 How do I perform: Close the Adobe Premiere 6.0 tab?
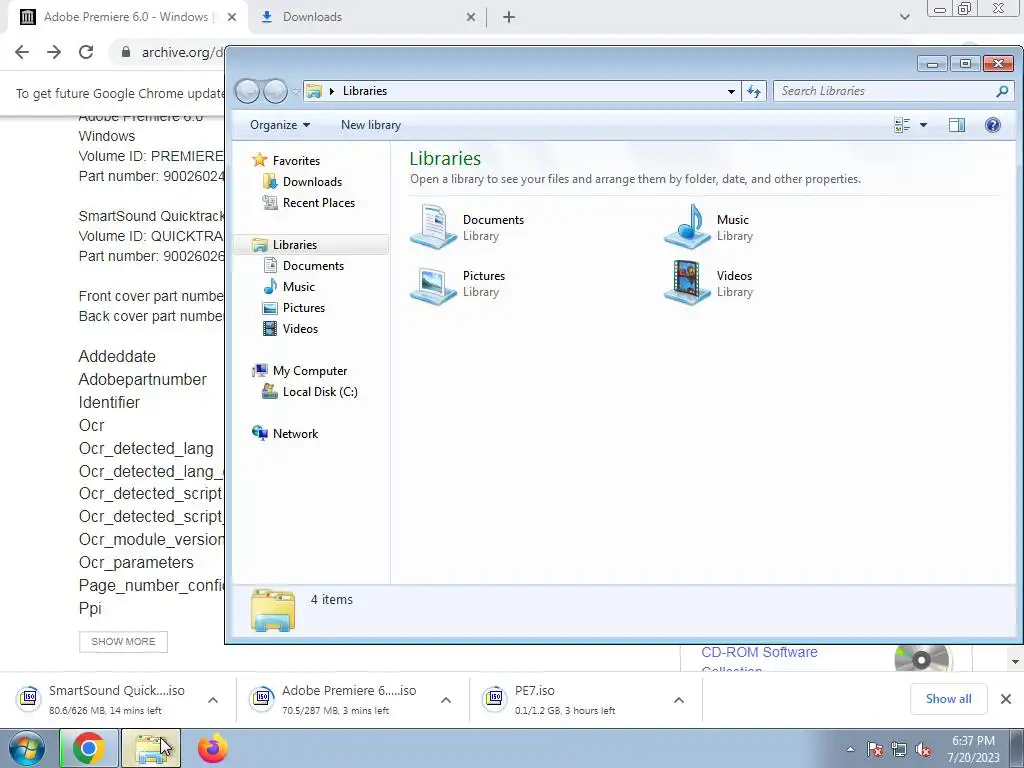point(232,18)
